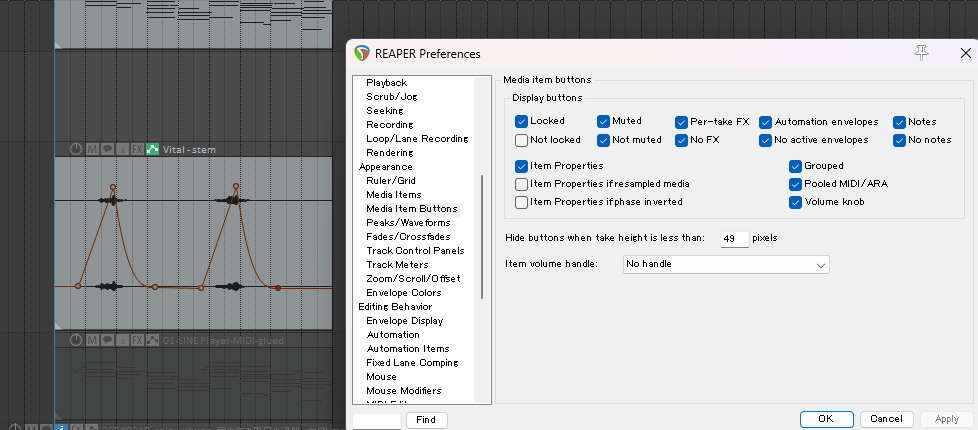The width and height of the screenshot is (978, 430).
Task: Select Envelope Colors in the tree
Action: pyautogui.click(x=404, y=293)
